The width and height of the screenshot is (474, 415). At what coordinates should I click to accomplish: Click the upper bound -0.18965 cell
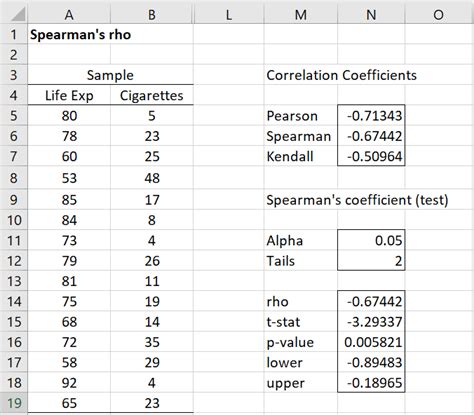point(371,383)
